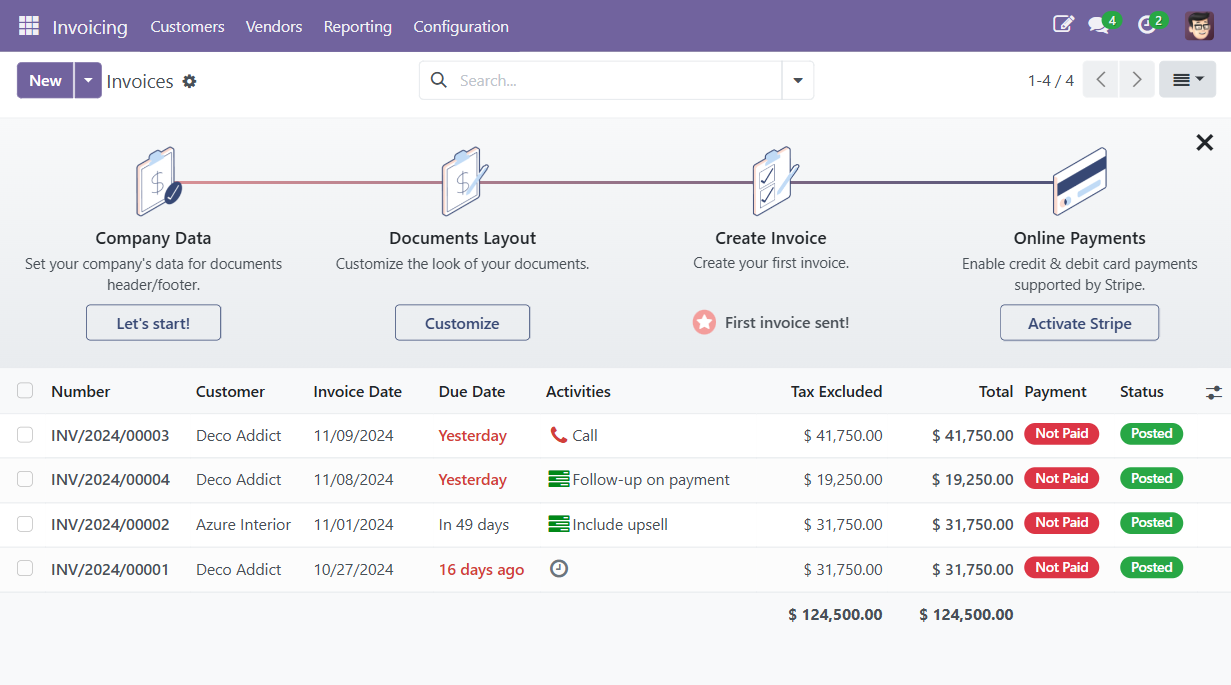
Task: Expand the list view switcher dropdown
Action: pos(1187,80)
